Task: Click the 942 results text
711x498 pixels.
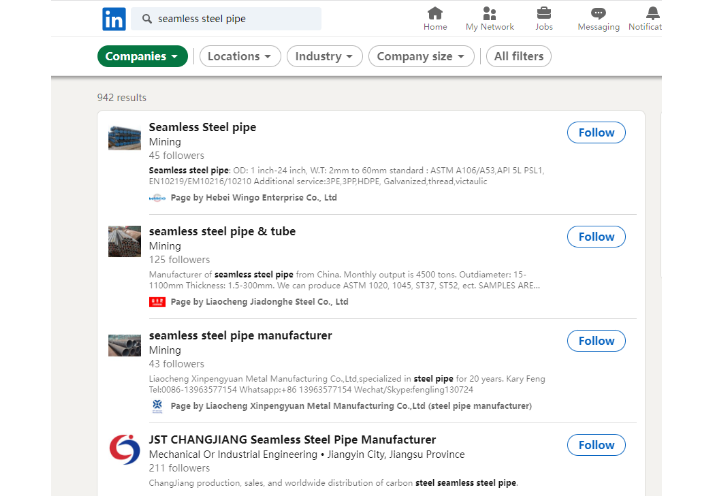Action: [x=122, y=98]
